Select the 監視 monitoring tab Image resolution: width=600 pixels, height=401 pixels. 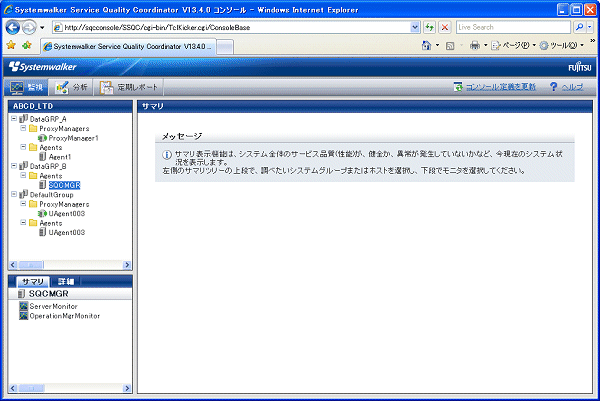tap(26, 88)
